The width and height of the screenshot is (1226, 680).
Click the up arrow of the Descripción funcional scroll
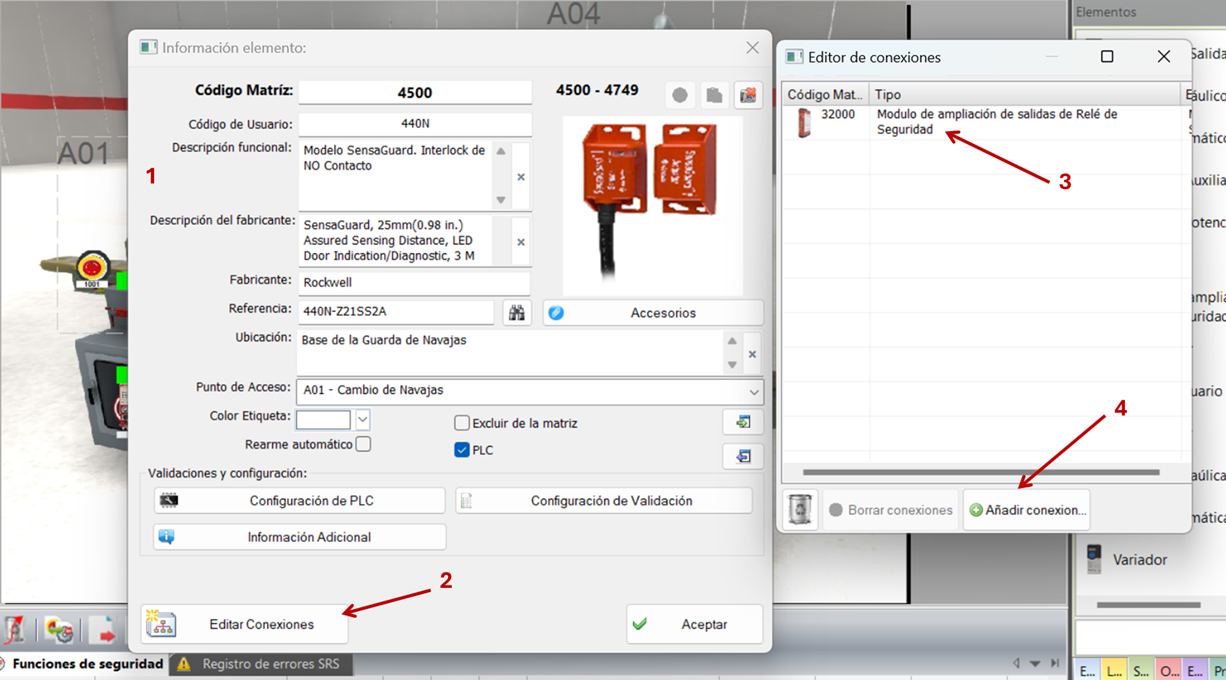tap(501, 152)
